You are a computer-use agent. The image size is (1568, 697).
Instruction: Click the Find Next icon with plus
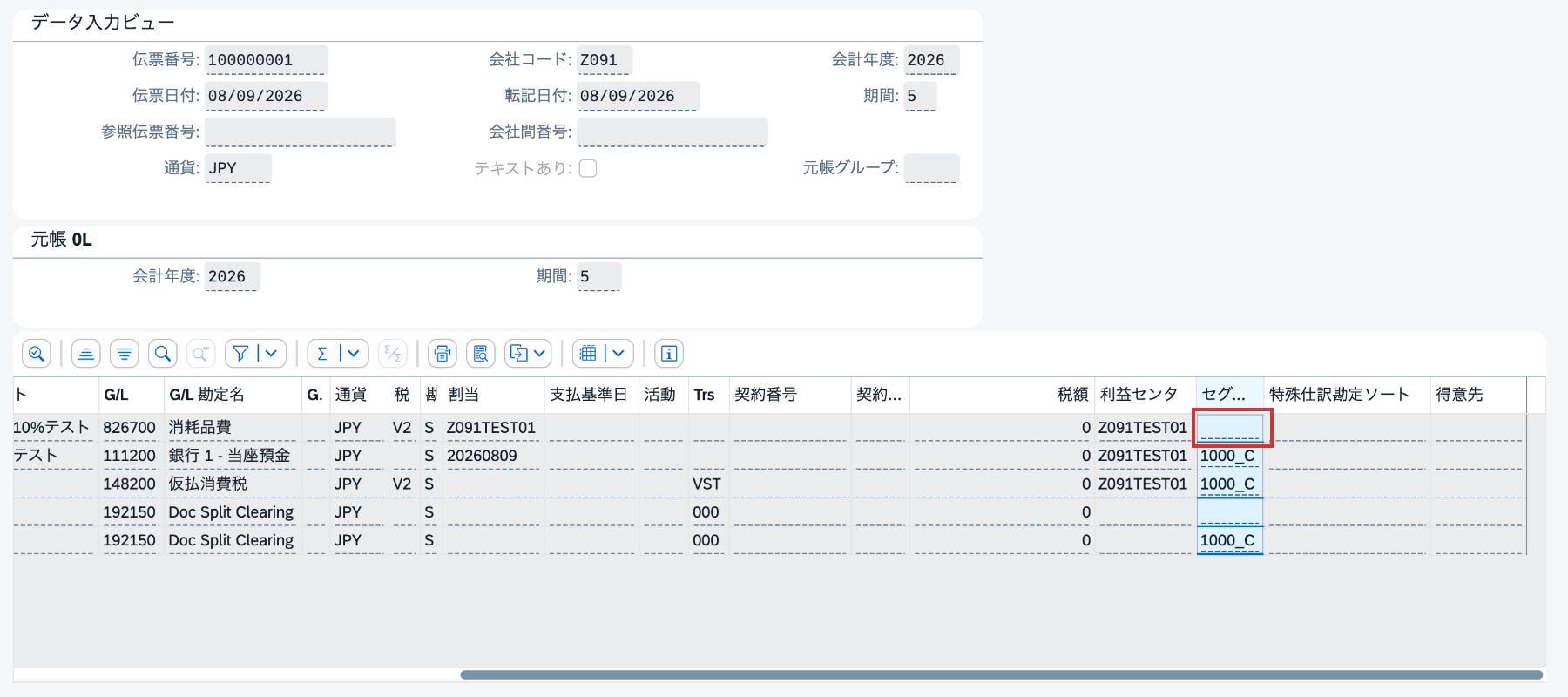(x=201, y=353)
